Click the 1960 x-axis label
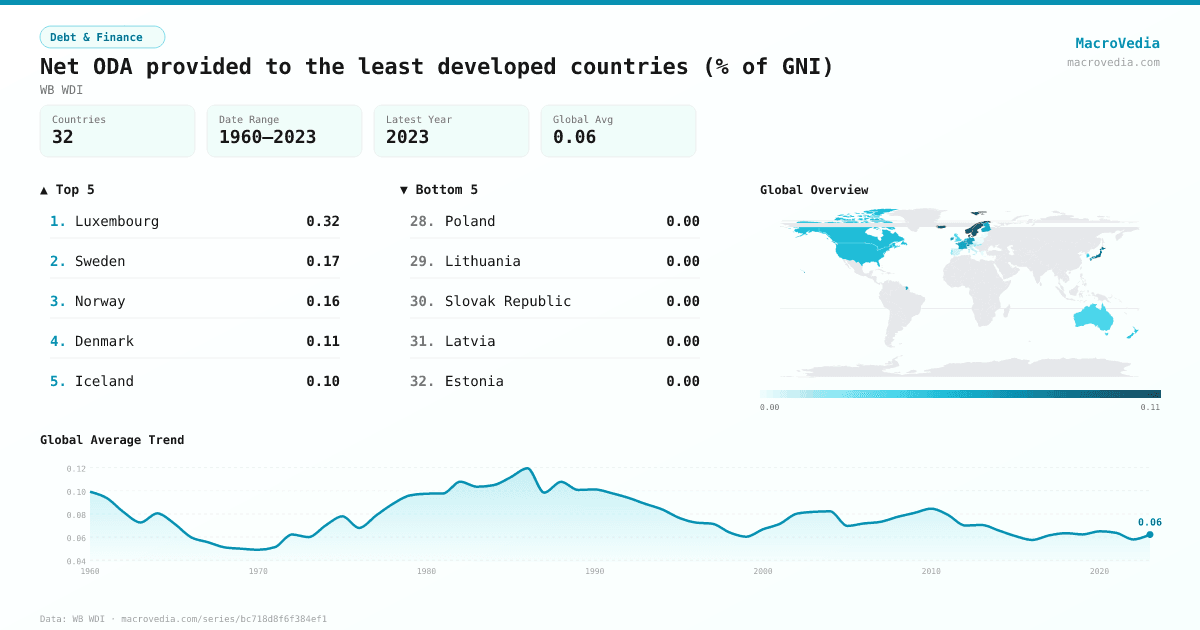The height and width of the screenshot is (630, 1200). point(90,571)
